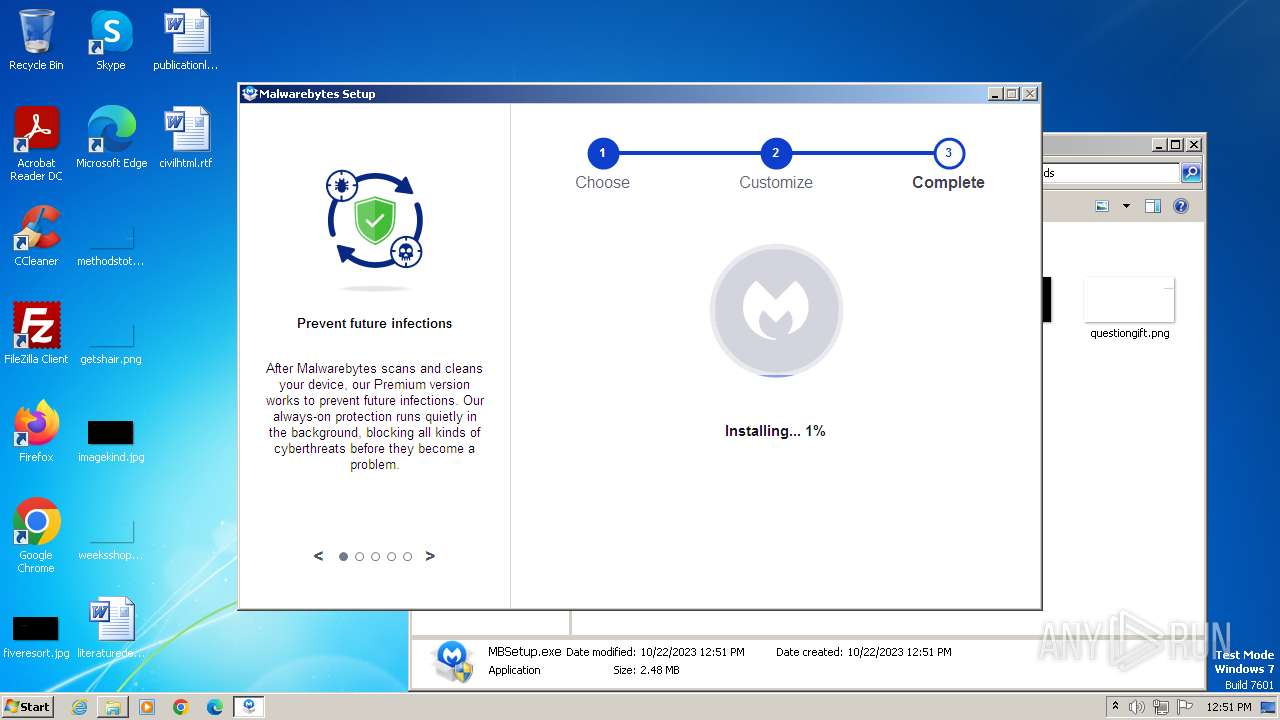This screenshot has width=1280, height=720.
Task: Click the Size: 2.48 MB text
Action: 646,670
